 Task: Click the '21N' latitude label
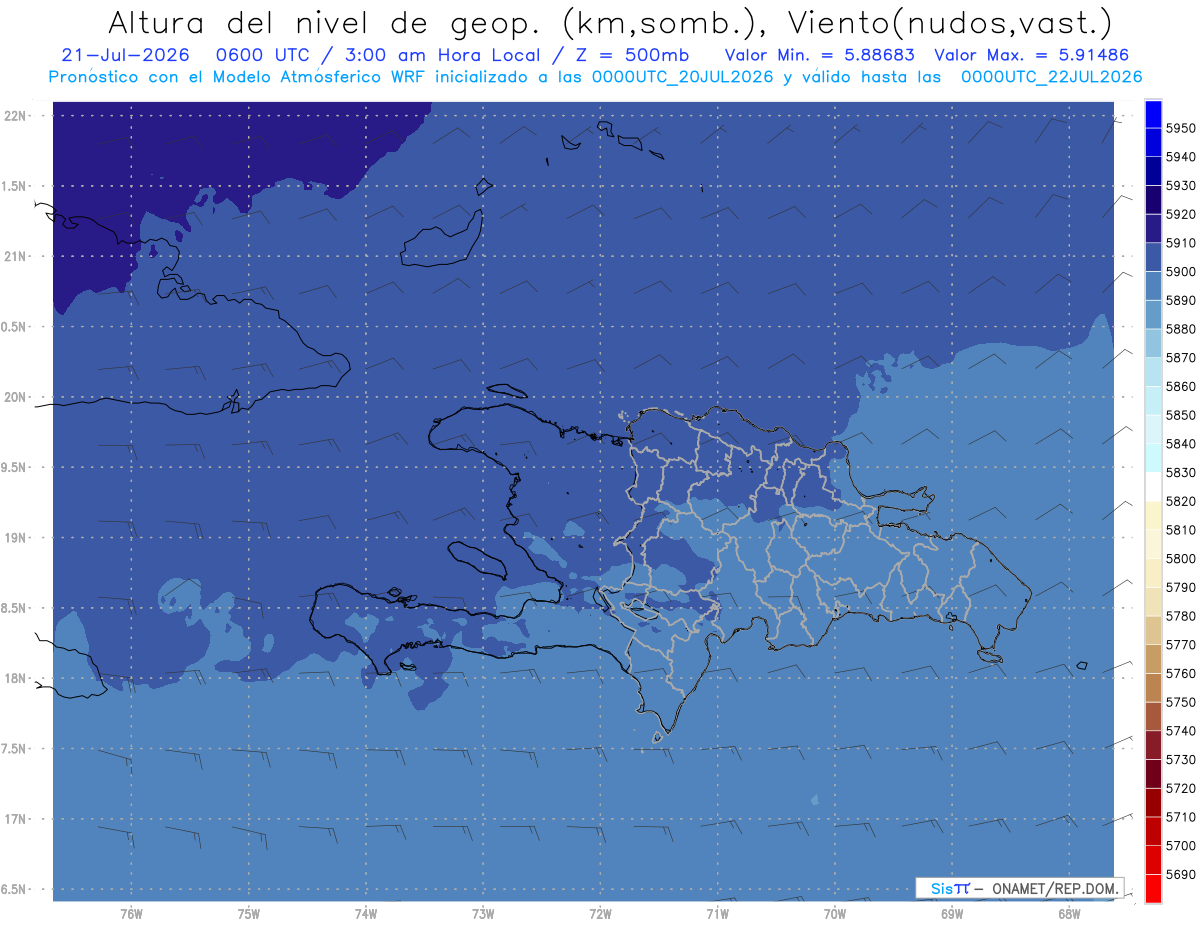(15, 257)
